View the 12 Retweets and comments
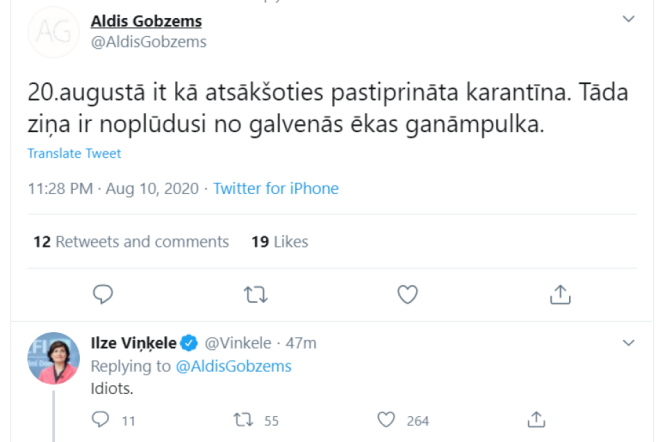The width and height of the screenshot is (660, 442). coord(130,242)
